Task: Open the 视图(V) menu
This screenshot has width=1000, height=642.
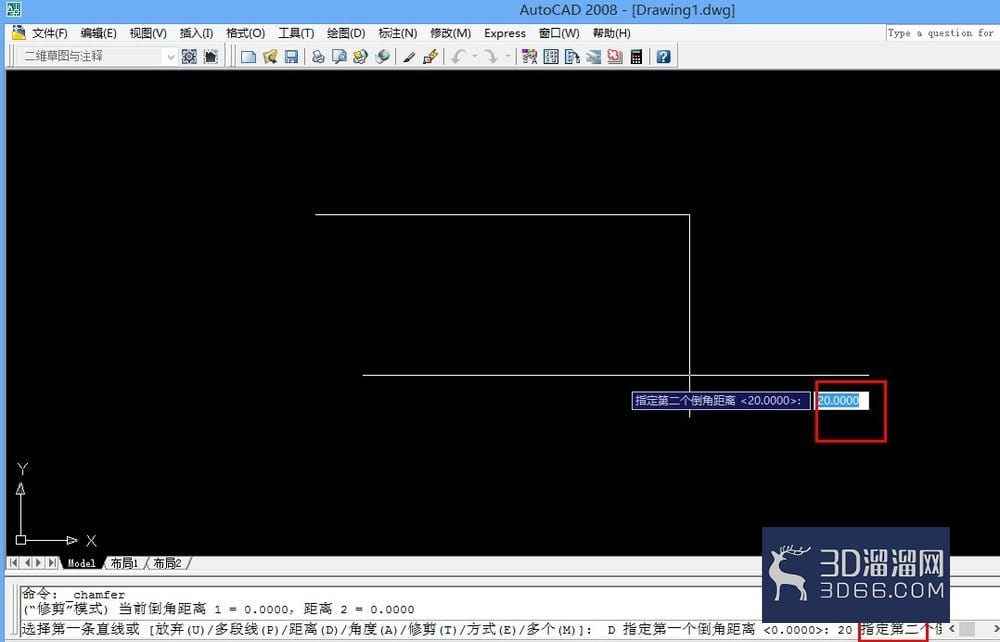Action: click(x=148, y=33)
